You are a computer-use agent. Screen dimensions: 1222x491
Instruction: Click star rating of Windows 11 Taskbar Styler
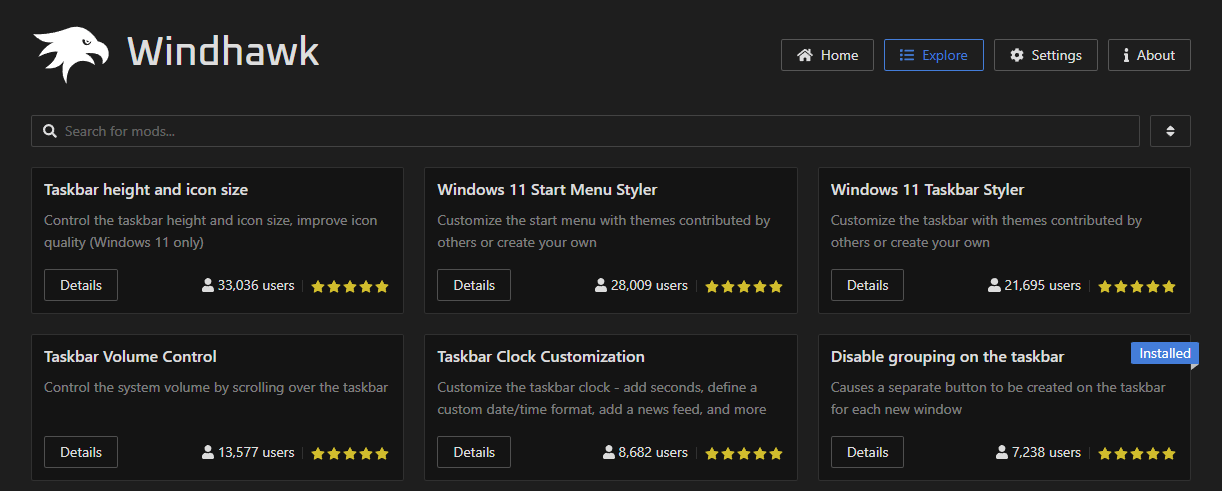click(x=1137, y=286)
